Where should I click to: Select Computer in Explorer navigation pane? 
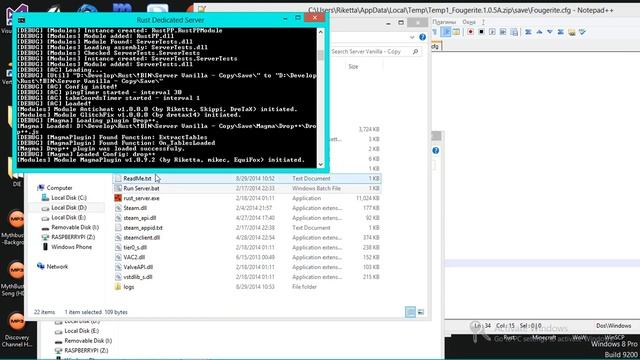pyautogui.click(x=59, y=188)
